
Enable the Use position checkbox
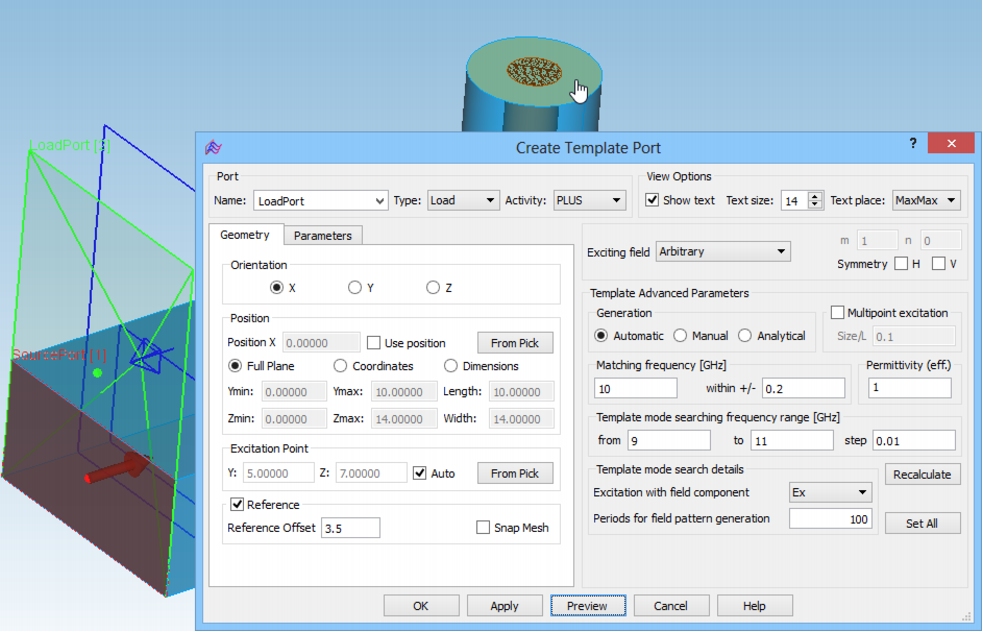[x=374, y=343]
